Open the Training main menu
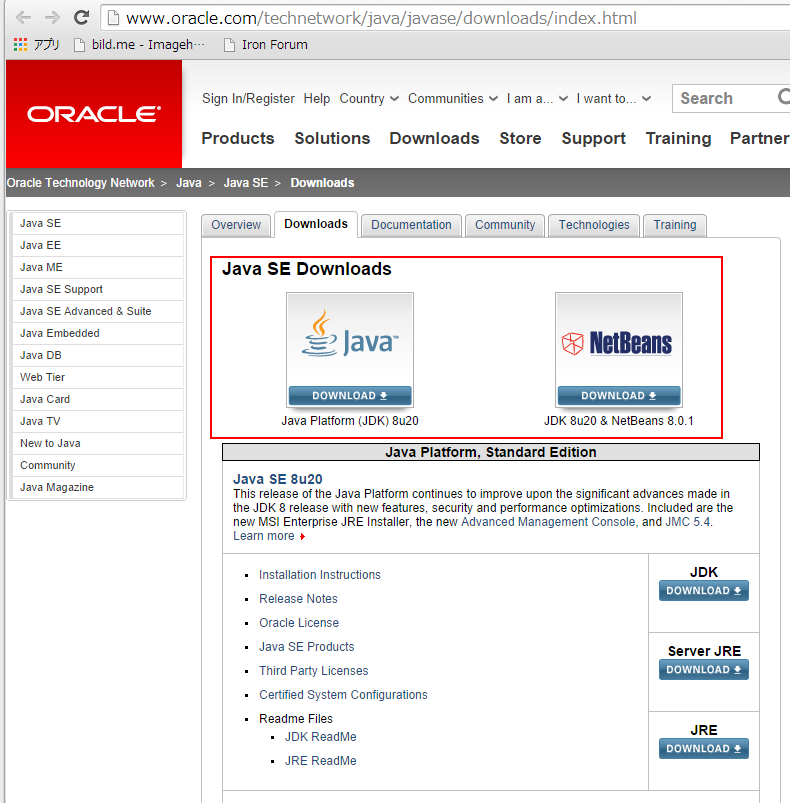The height and width of the screenshot is (803, 790). click(x=678, y=138)
